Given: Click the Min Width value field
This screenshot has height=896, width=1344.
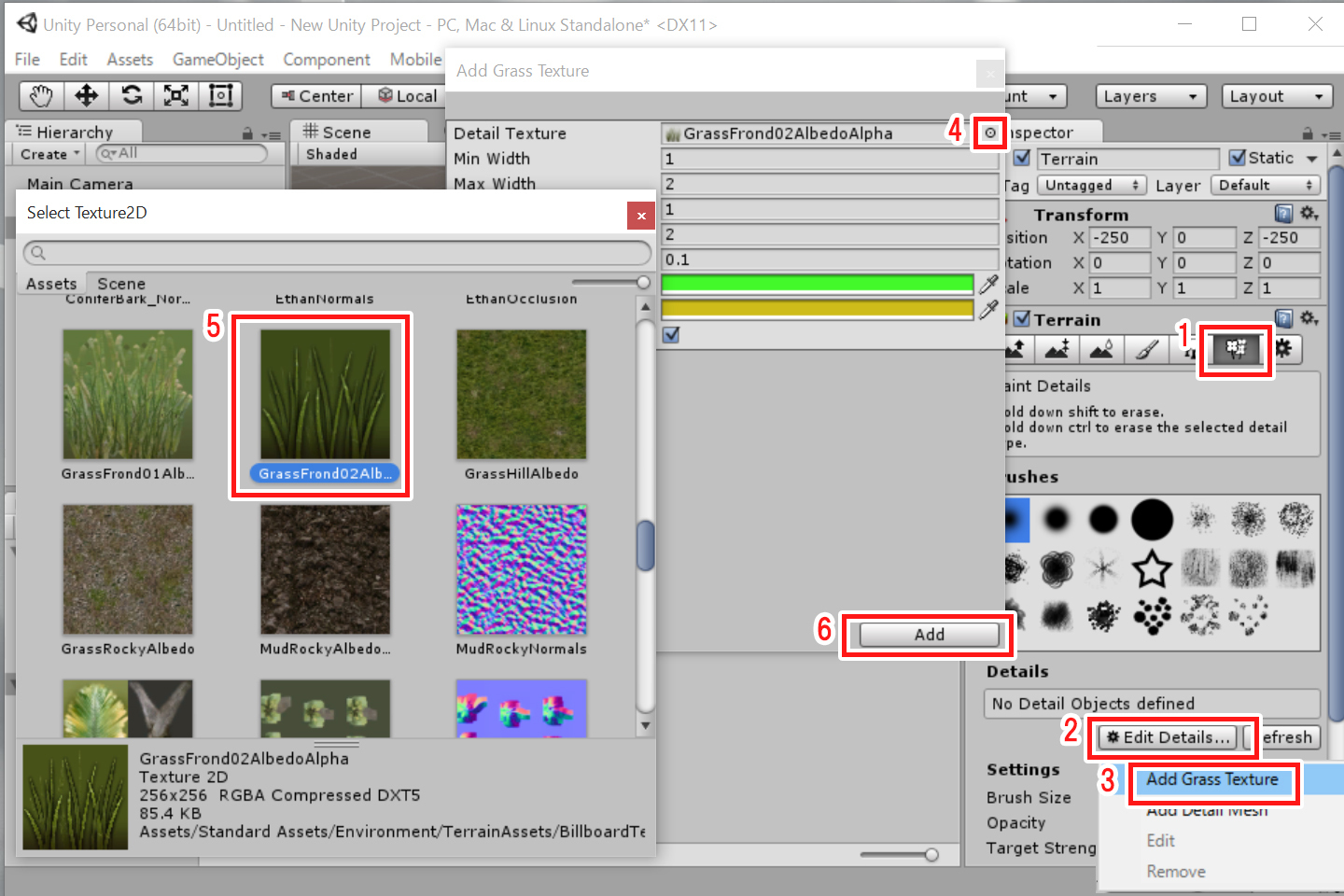Looking at the screenshot, I should tap(830, 159).
